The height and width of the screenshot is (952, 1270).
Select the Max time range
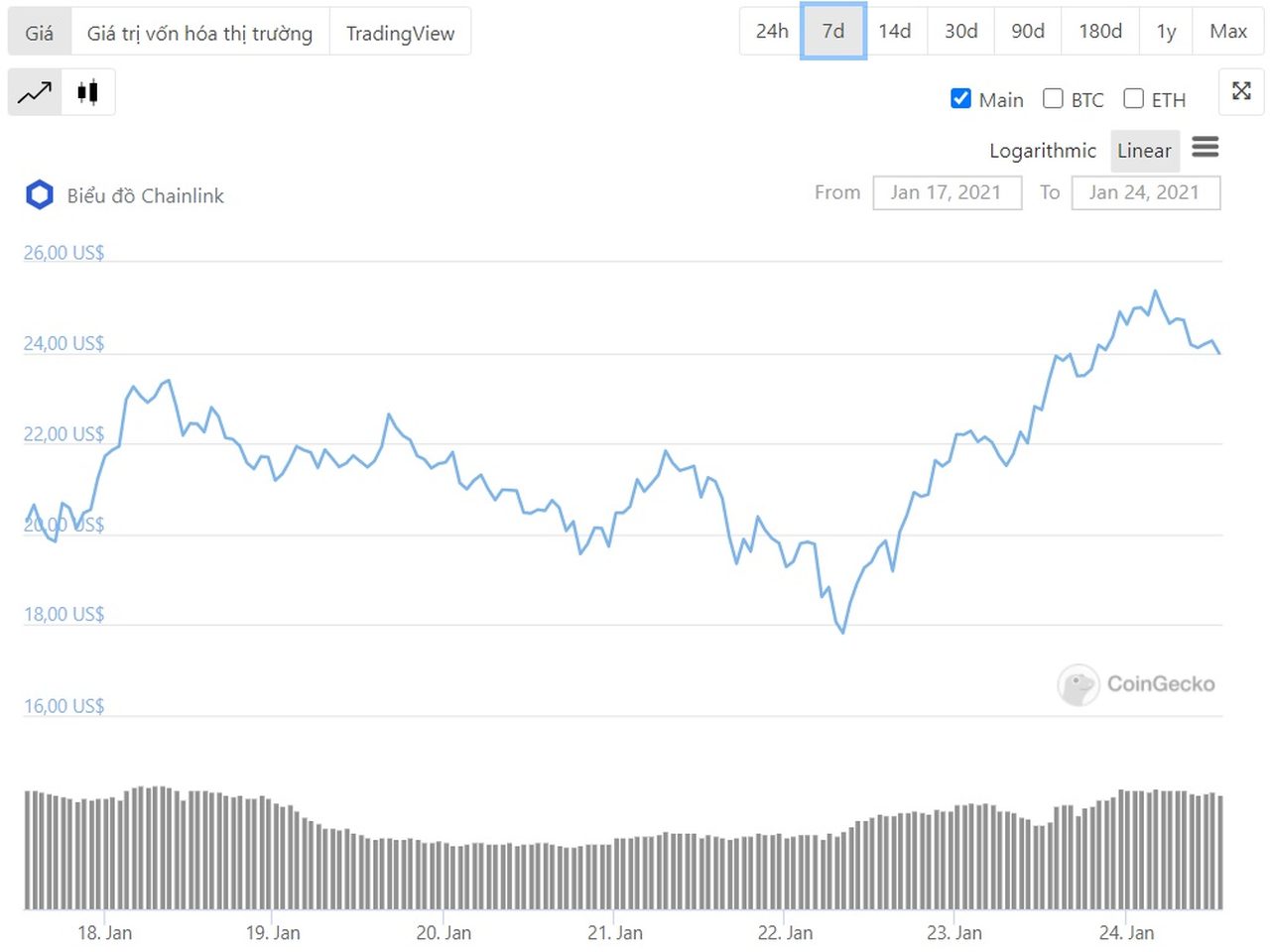(1228, 31)
